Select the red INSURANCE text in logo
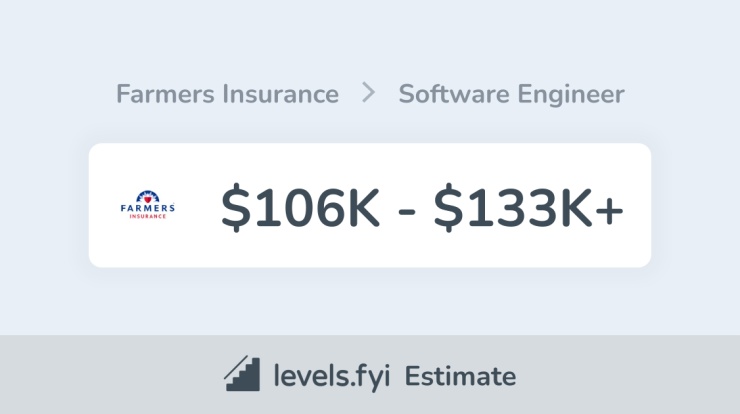The width and height of the screenshot is (740, 414). [x=148, y=216]
